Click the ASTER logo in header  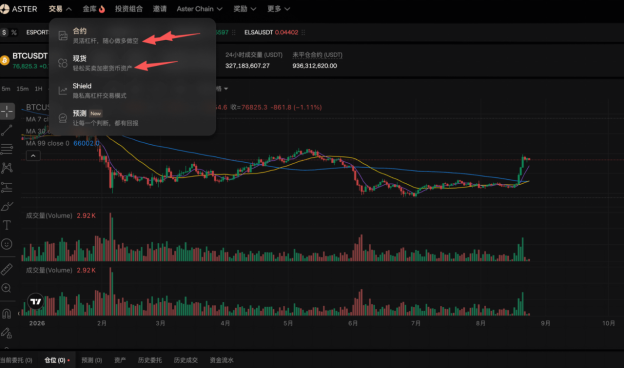(19, 9)
